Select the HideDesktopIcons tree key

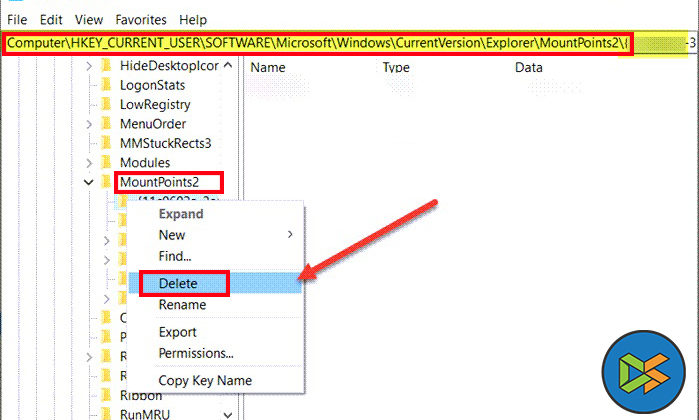tap(169, 66)
